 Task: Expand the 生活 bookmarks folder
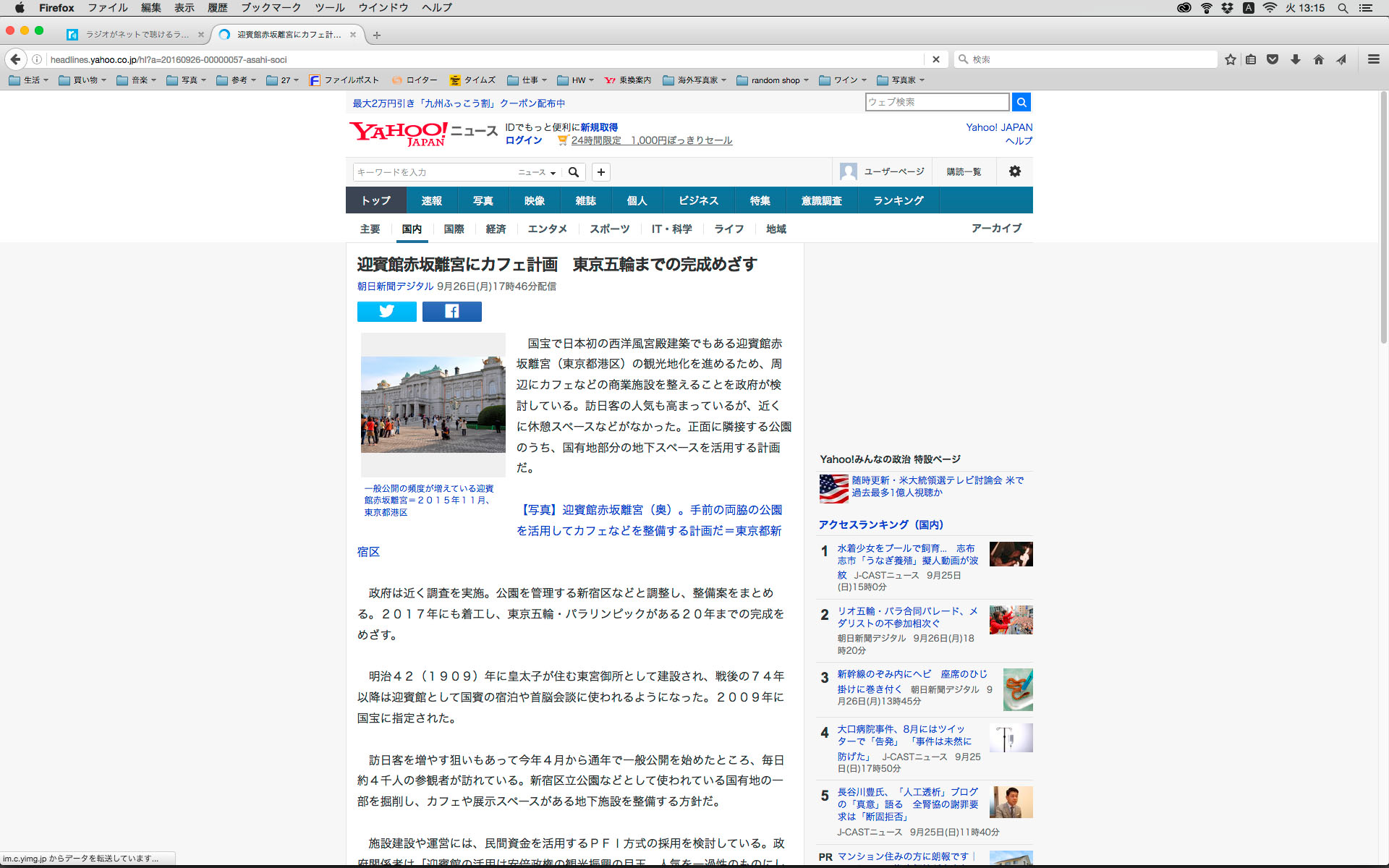click(x=29, y=80)
